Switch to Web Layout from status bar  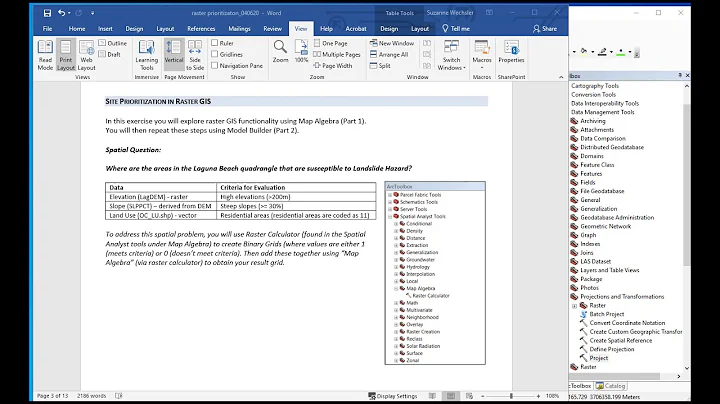coord(469,396)
